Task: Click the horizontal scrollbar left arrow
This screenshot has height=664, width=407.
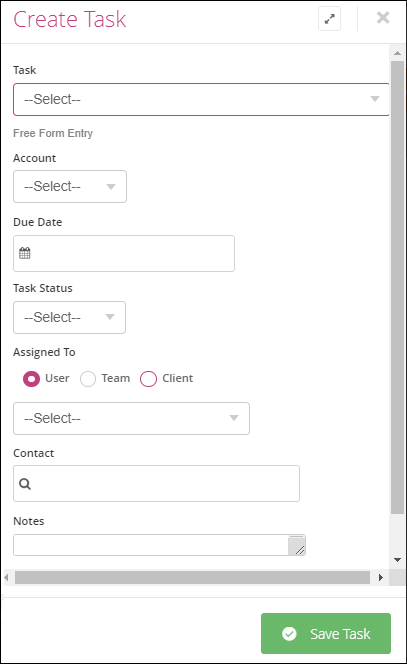Action: (6, 577)
